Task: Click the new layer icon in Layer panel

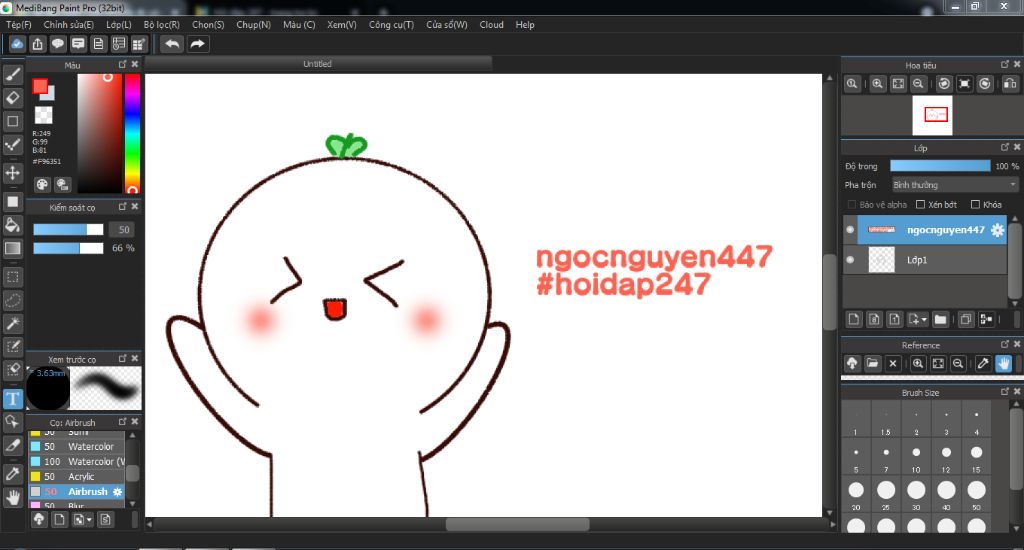Action: click(x=854, y=319)
